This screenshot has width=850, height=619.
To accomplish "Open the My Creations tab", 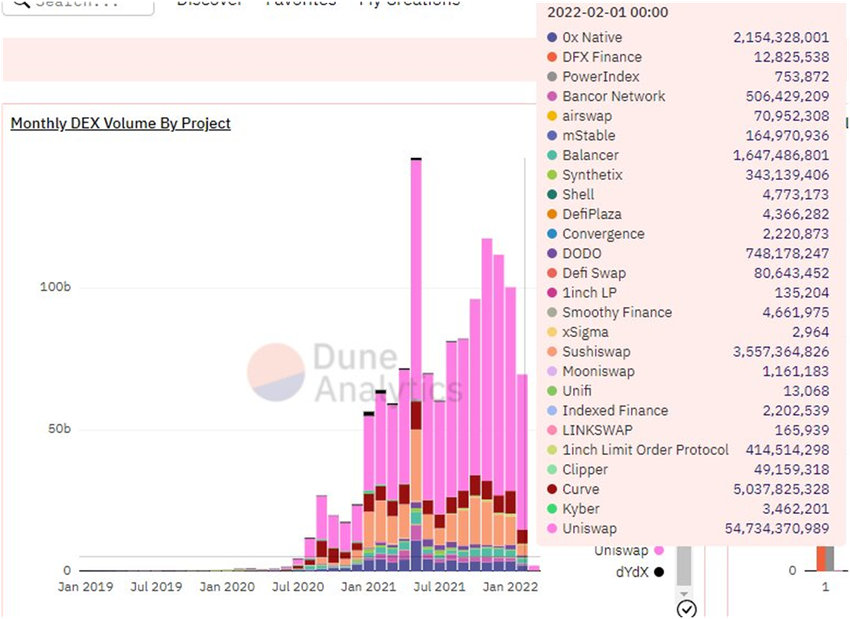I will (410, 2).
